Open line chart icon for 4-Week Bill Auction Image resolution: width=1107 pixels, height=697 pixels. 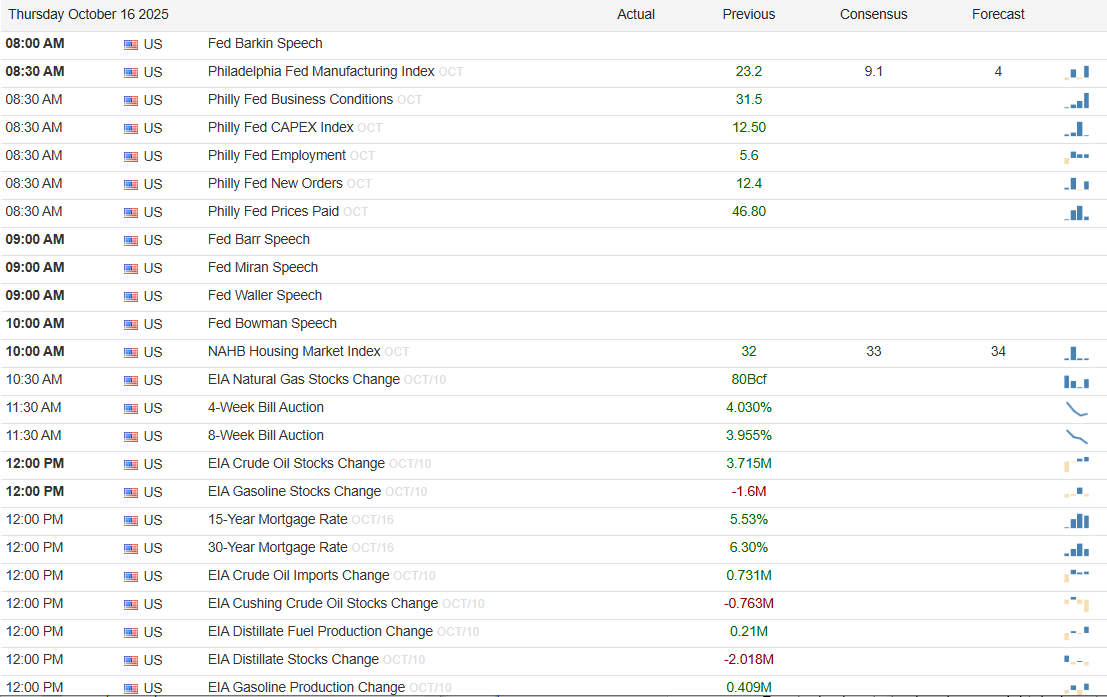tap(1077, 408)
